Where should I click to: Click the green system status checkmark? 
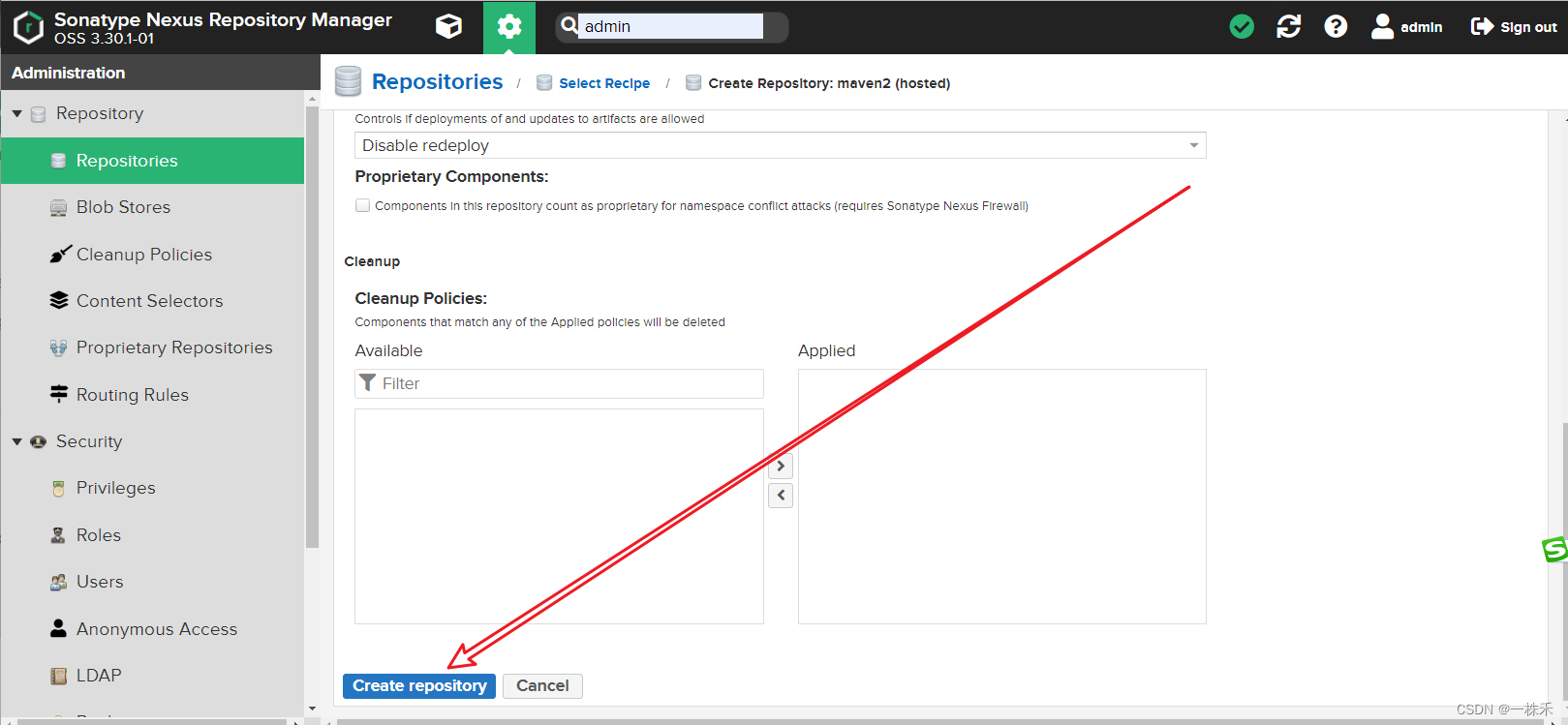tap(1242, 27)
